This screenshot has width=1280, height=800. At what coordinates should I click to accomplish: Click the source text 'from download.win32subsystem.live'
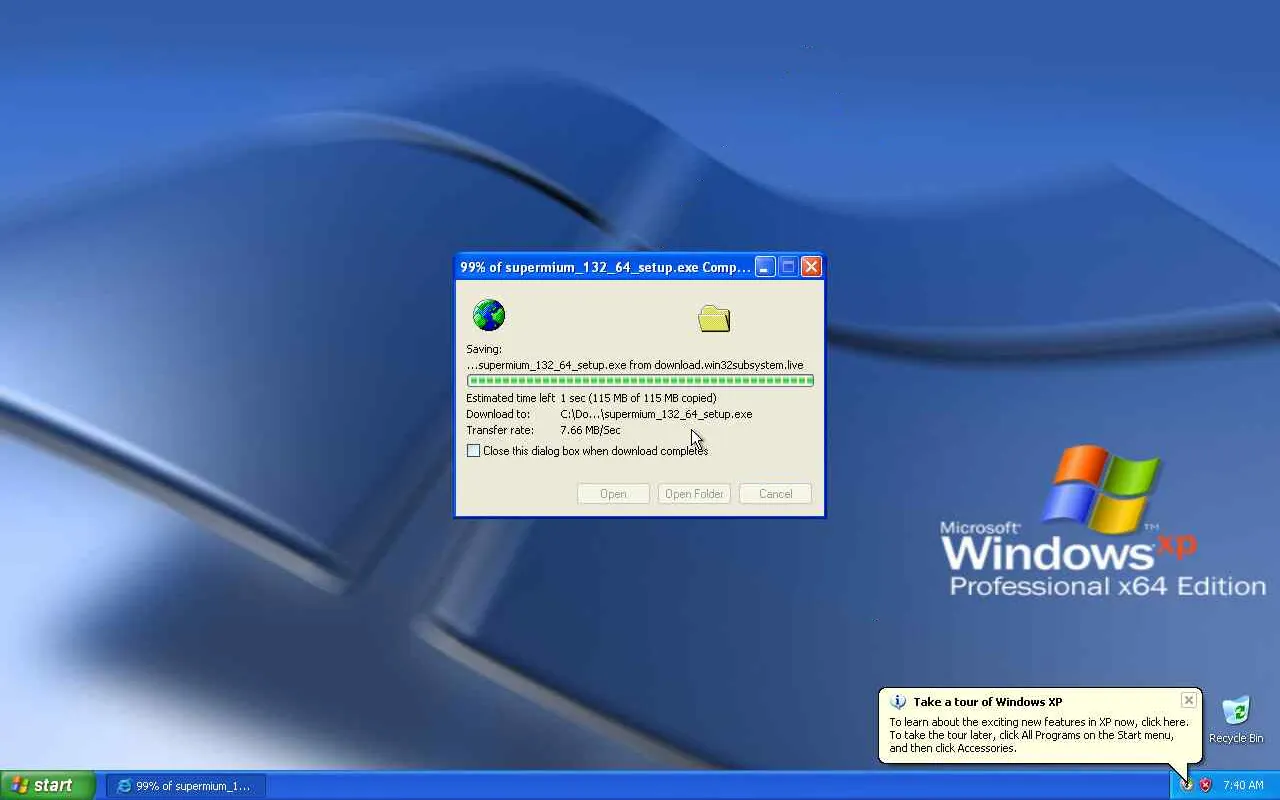[716, 365]
